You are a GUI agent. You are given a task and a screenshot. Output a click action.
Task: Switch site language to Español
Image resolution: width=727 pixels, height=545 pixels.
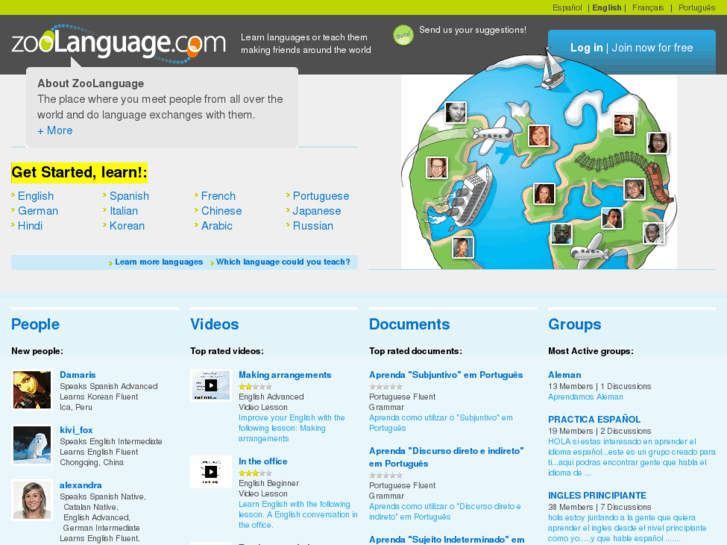click(x=567, y=7)
